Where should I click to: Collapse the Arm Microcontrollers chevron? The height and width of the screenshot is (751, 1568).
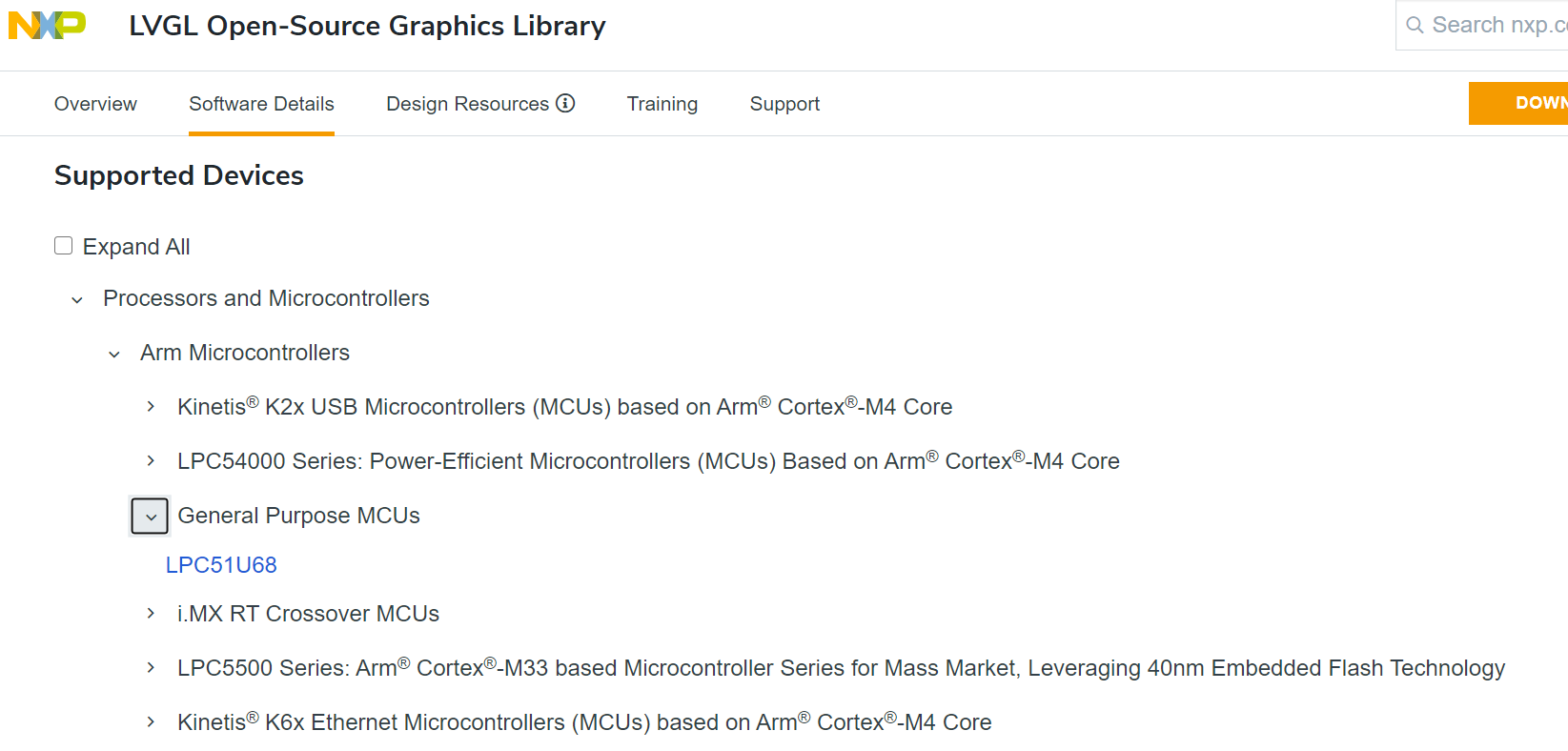pos(114,354)
